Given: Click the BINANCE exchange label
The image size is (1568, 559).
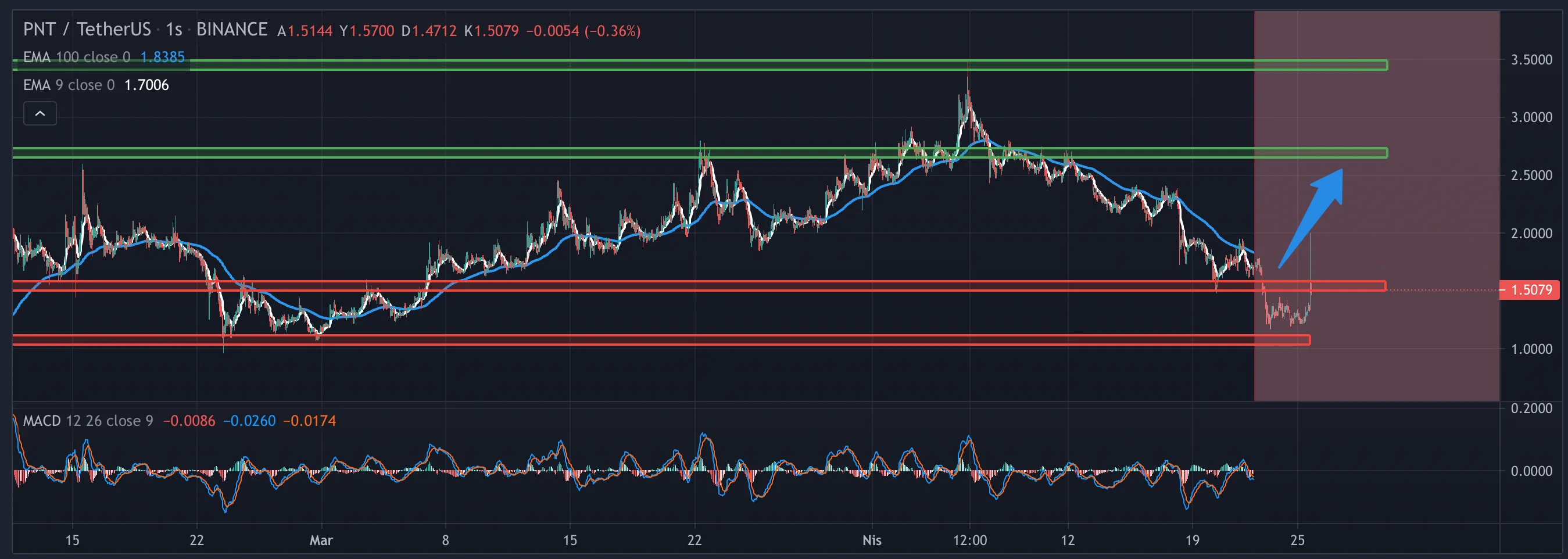Looking at the screenshot, I should point(232,29).
